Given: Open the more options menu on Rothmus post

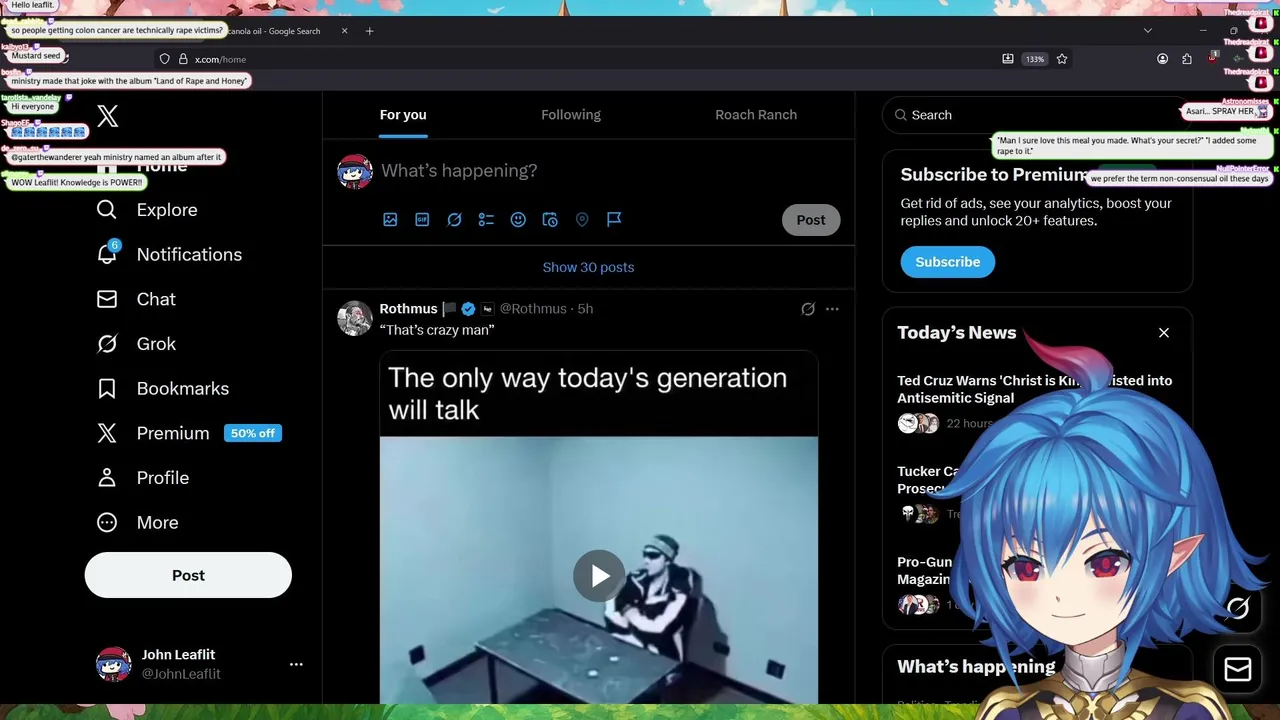Looking at the screenshot, I should [x=832, y=309].
